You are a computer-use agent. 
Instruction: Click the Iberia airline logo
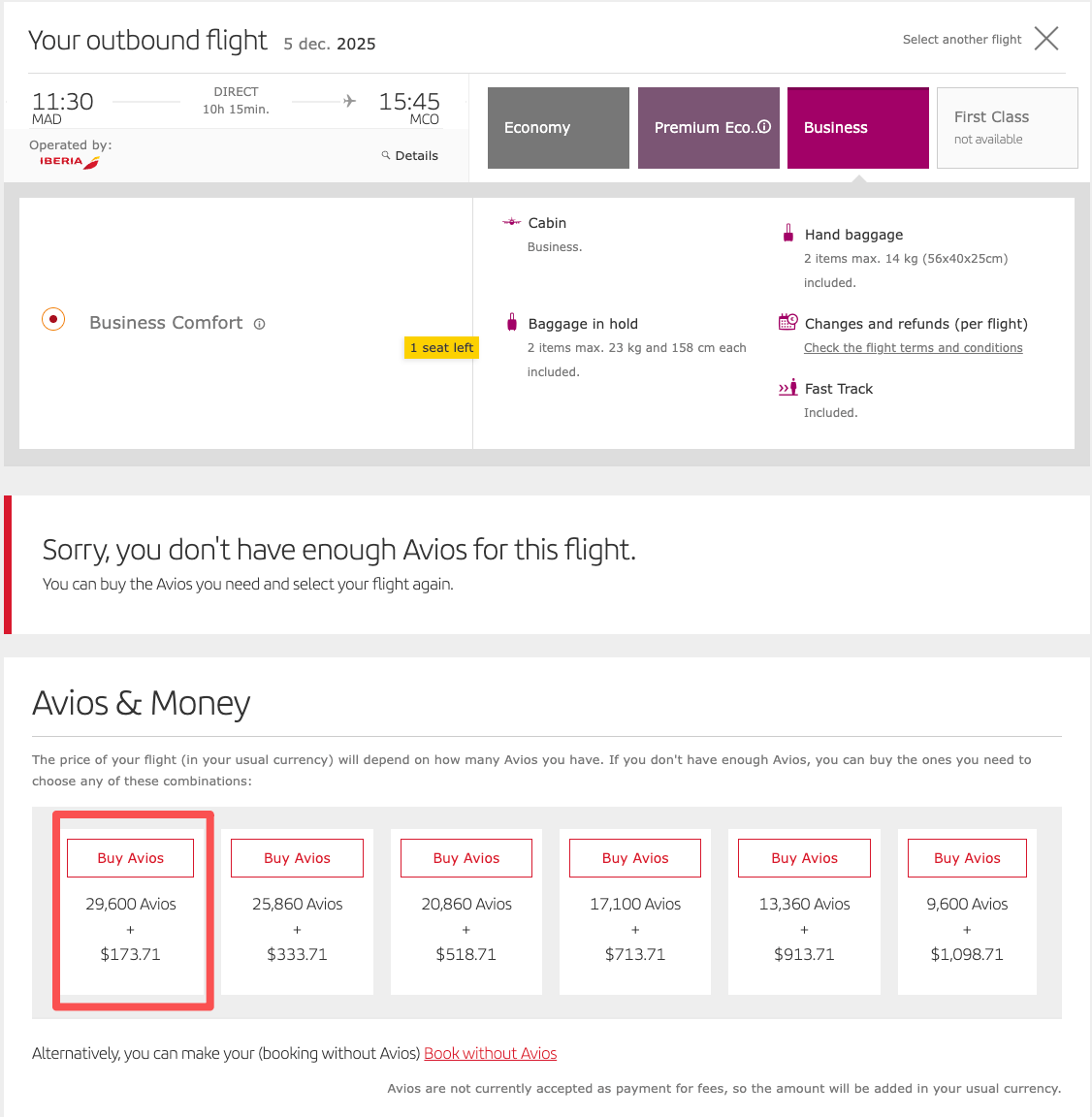[69, 162]
